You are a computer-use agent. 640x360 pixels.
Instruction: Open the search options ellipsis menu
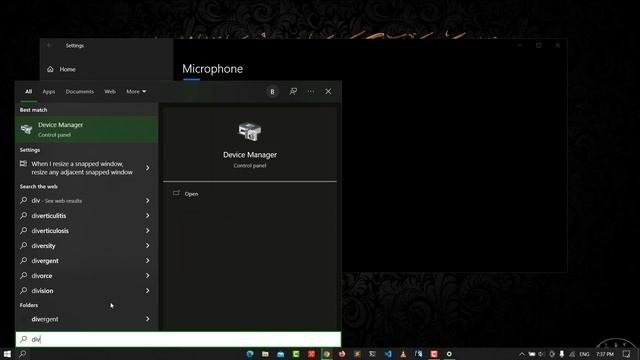pos(311,91)
